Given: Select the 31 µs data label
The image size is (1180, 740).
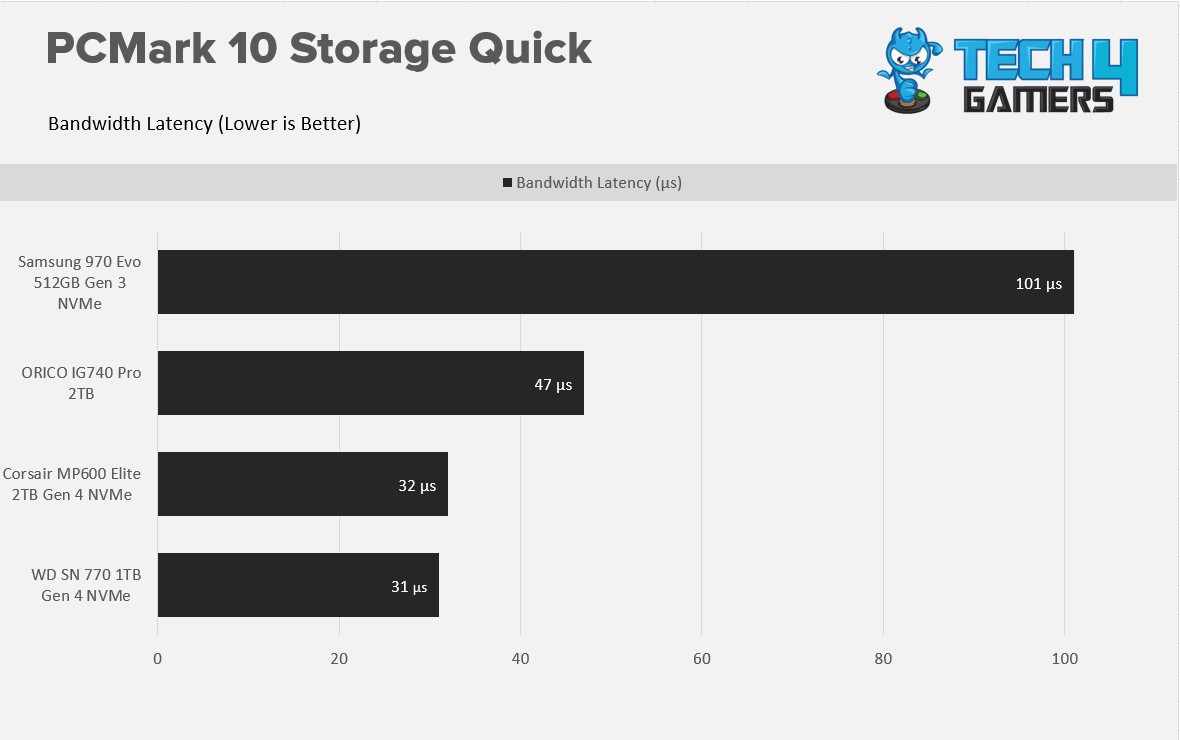Looking at the screenshot, I should point(409,586).
